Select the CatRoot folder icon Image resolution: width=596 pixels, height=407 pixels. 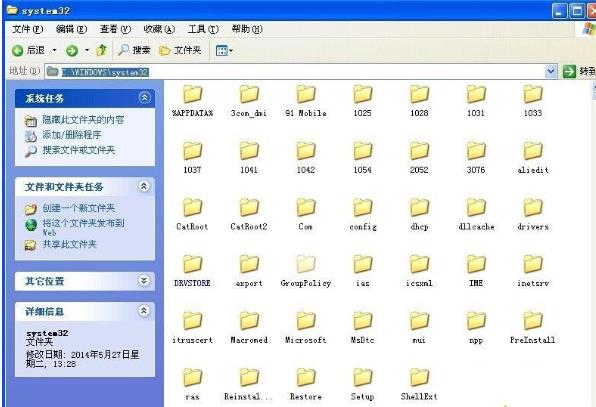pos(193,207)
